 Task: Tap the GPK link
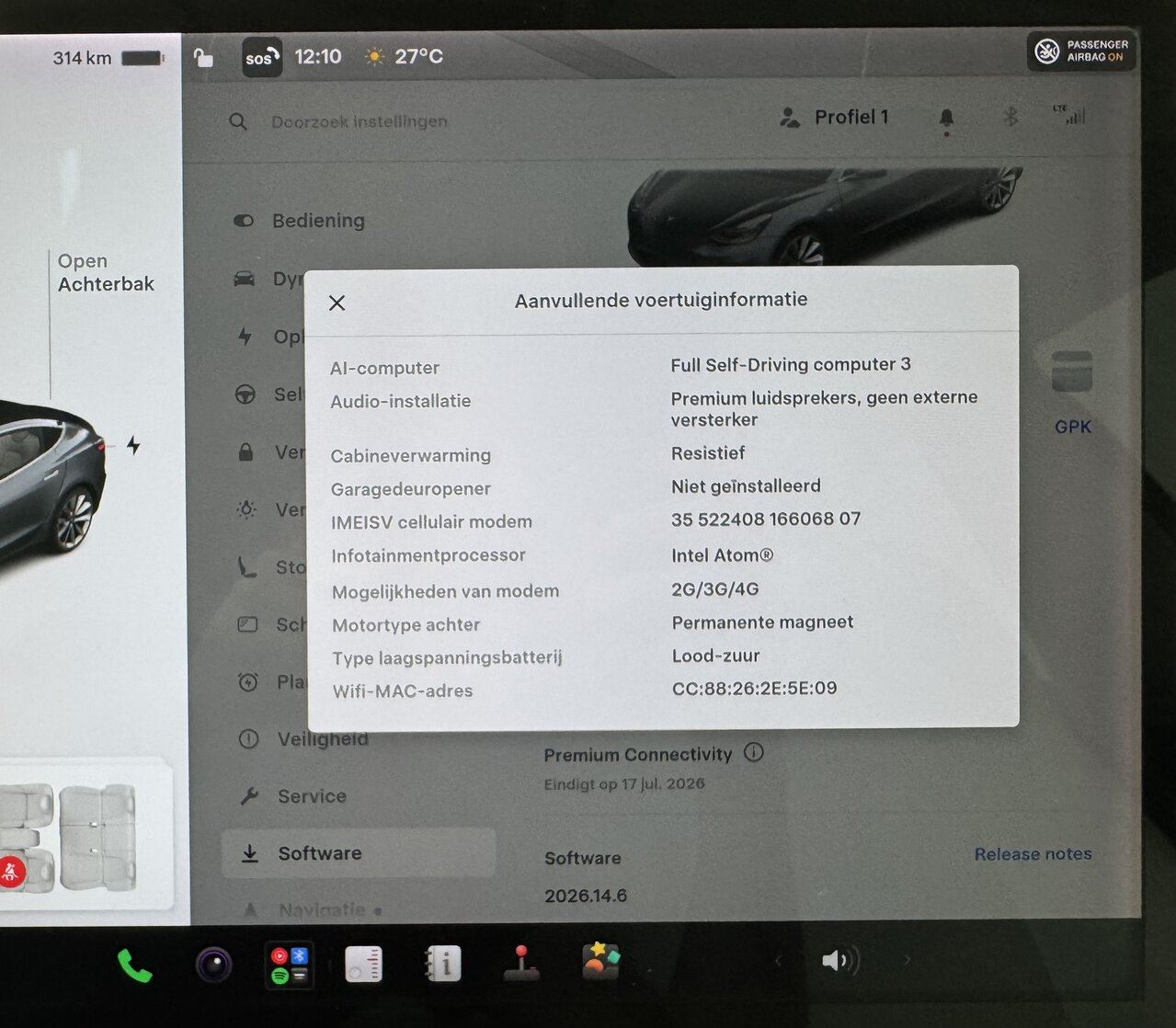click(x=1073, y=427)
